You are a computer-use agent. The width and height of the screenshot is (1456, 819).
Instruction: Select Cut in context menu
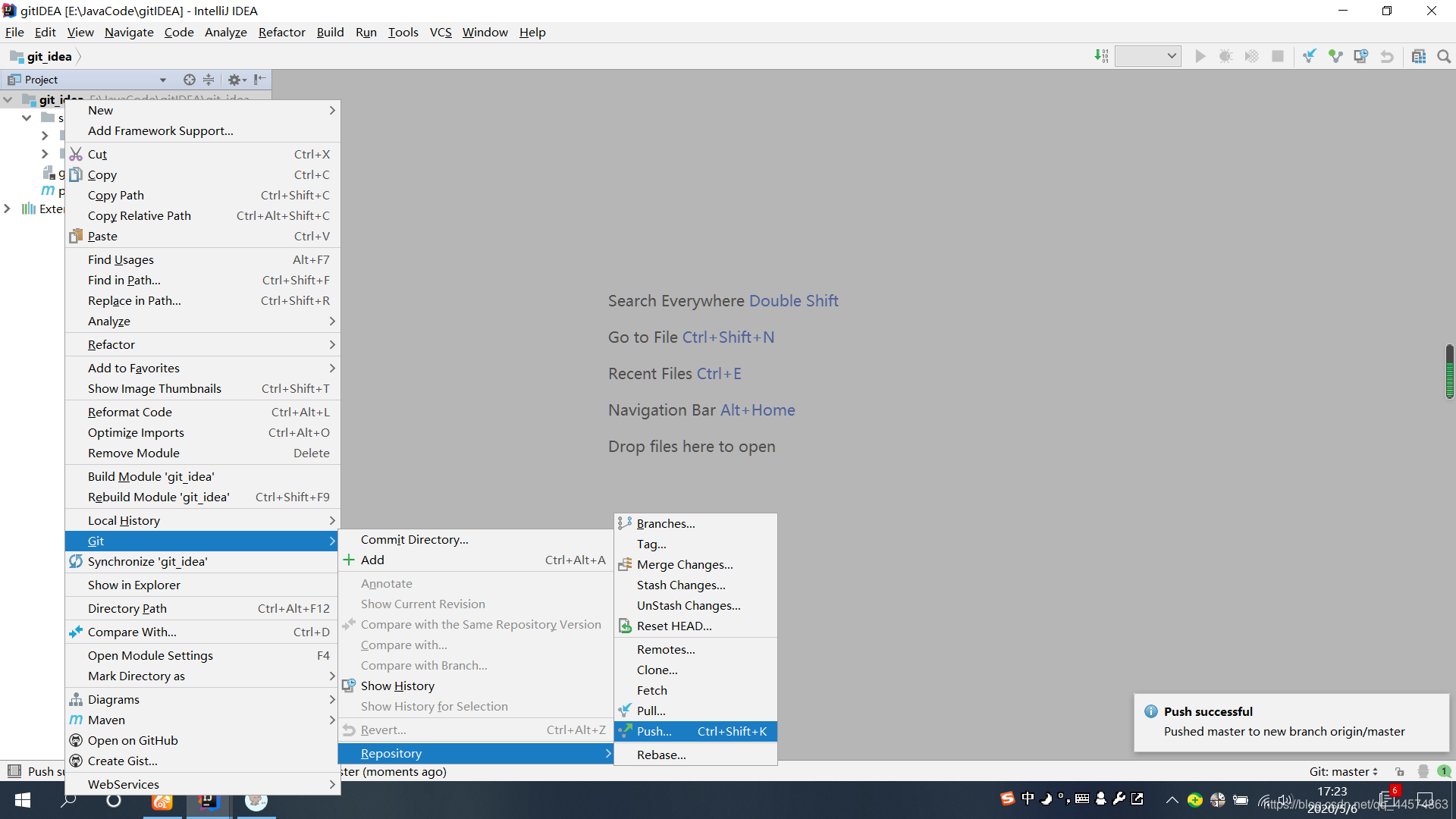pyautogui.click(x=202, y=154)
